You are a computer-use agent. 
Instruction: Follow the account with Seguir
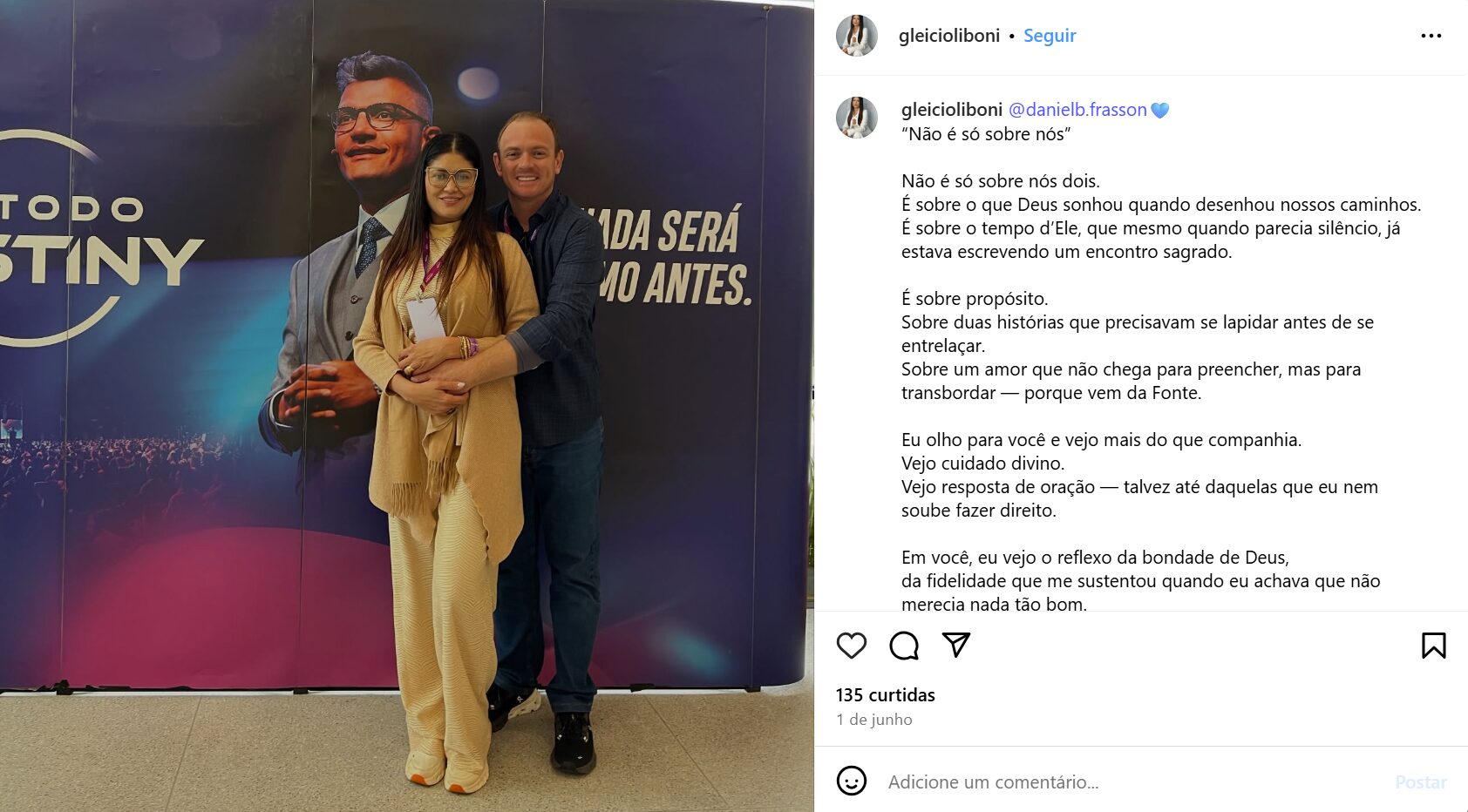pos(1050,36)
